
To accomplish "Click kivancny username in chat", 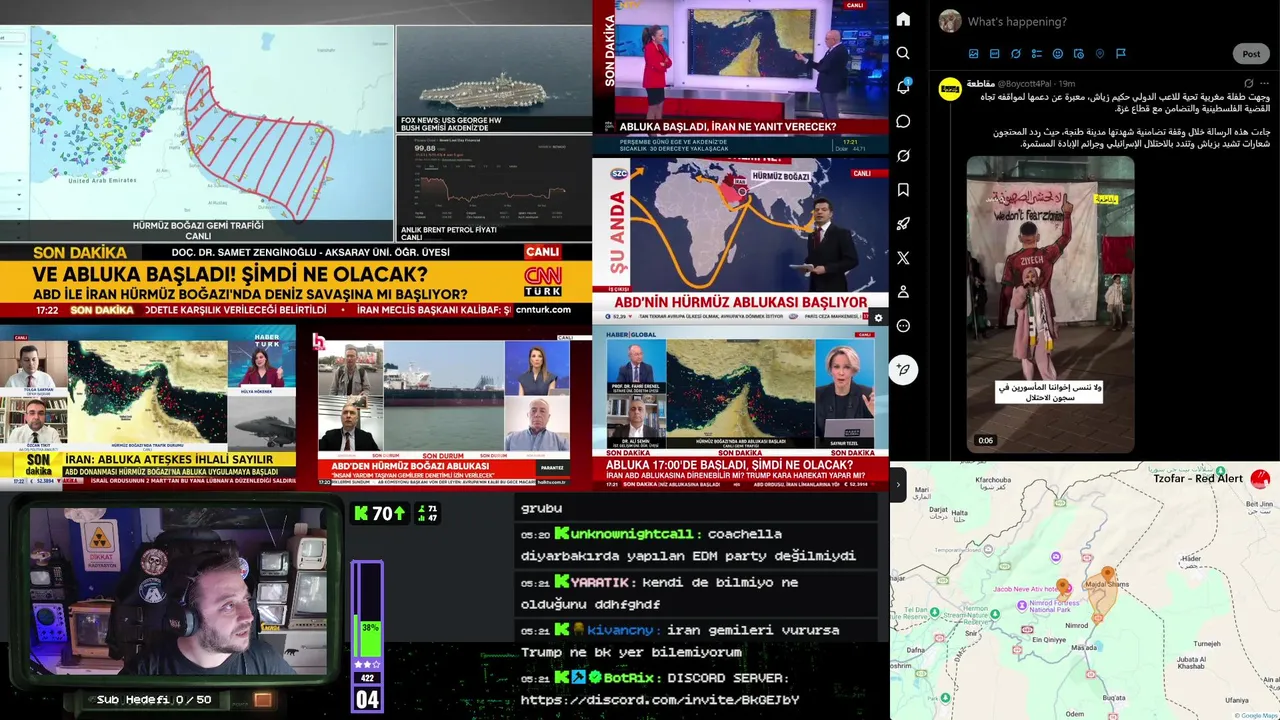I will [620, 630].
